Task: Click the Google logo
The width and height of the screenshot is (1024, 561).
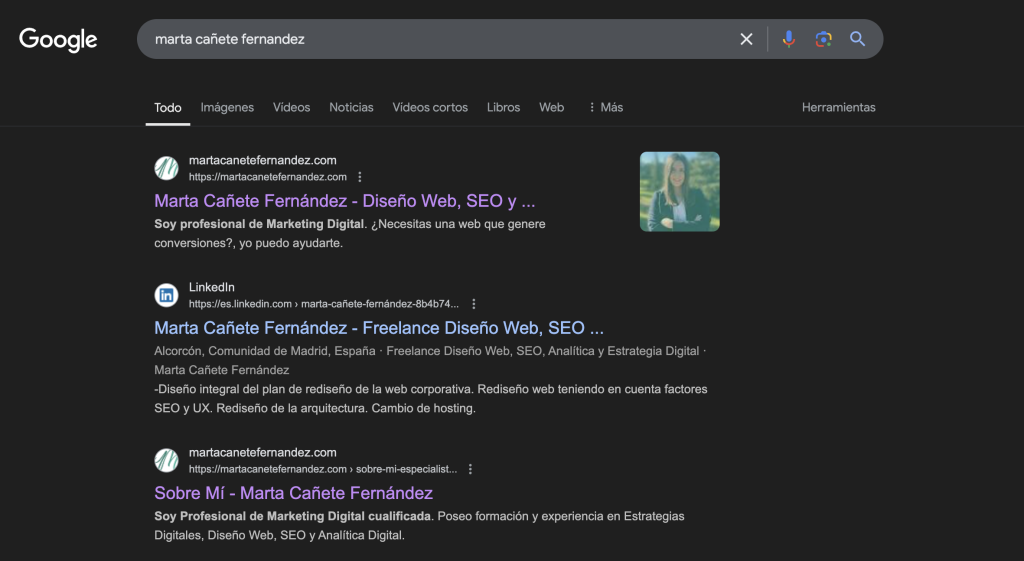Action: tap(58, 40)
